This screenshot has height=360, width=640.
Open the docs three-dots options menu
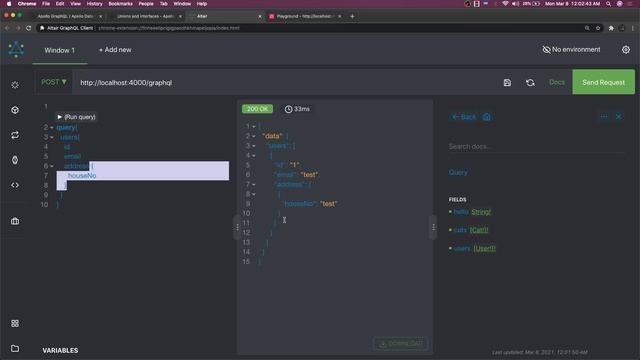(604, 117)
